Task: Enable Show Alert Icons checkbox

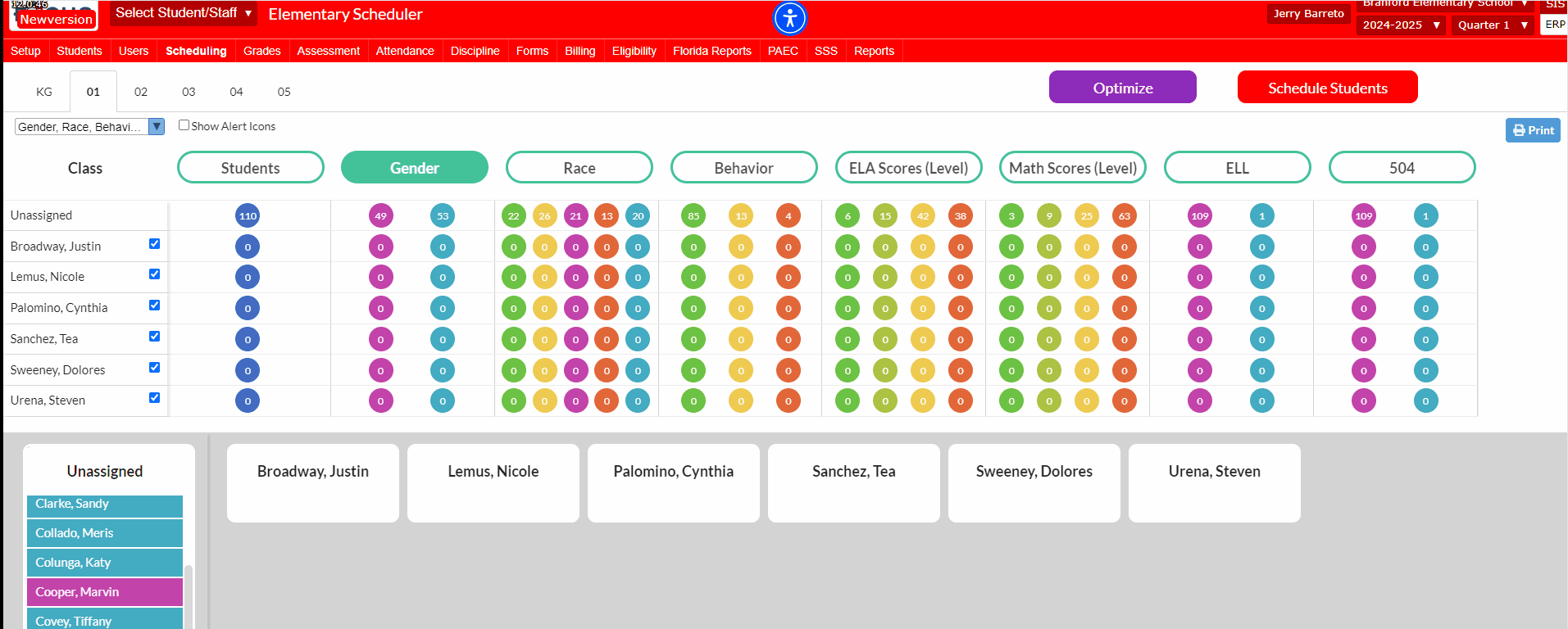Action: (184, 125)
